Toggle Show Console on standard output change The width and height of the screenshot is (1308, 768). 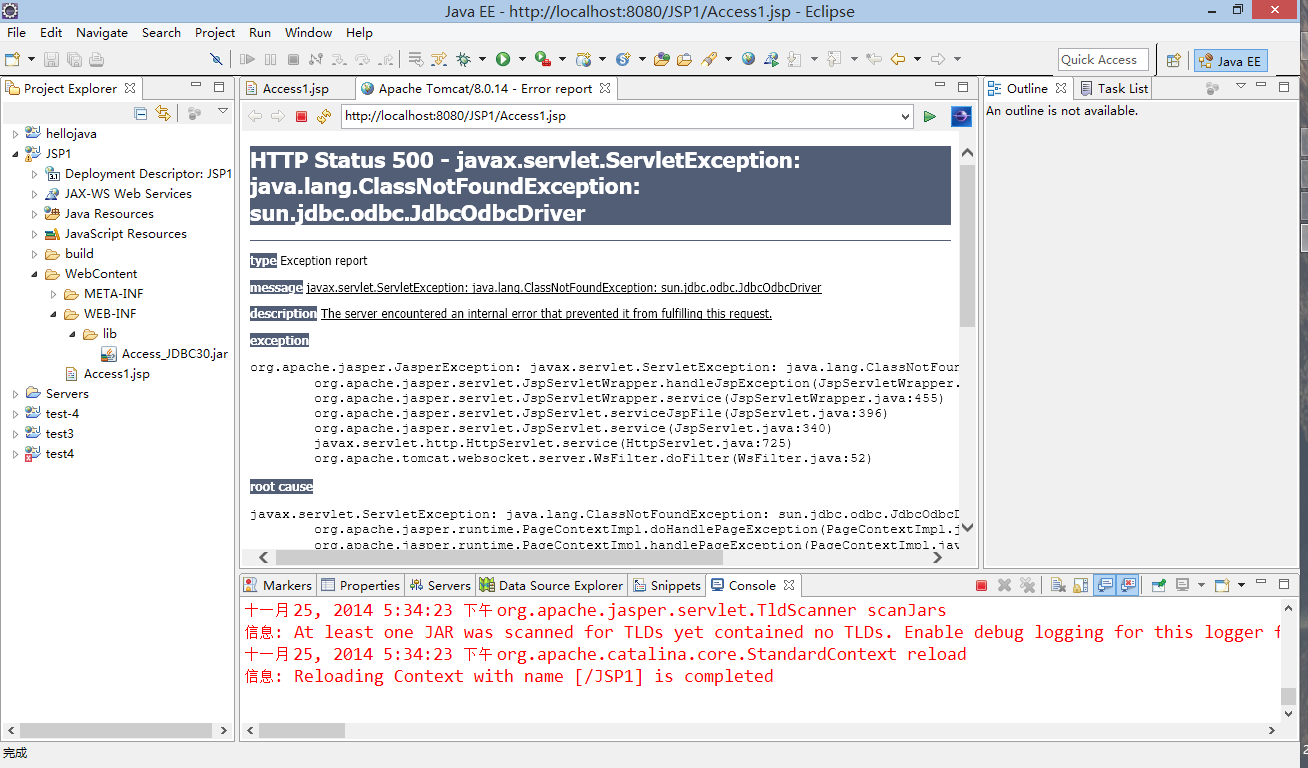coord(1105,585)
